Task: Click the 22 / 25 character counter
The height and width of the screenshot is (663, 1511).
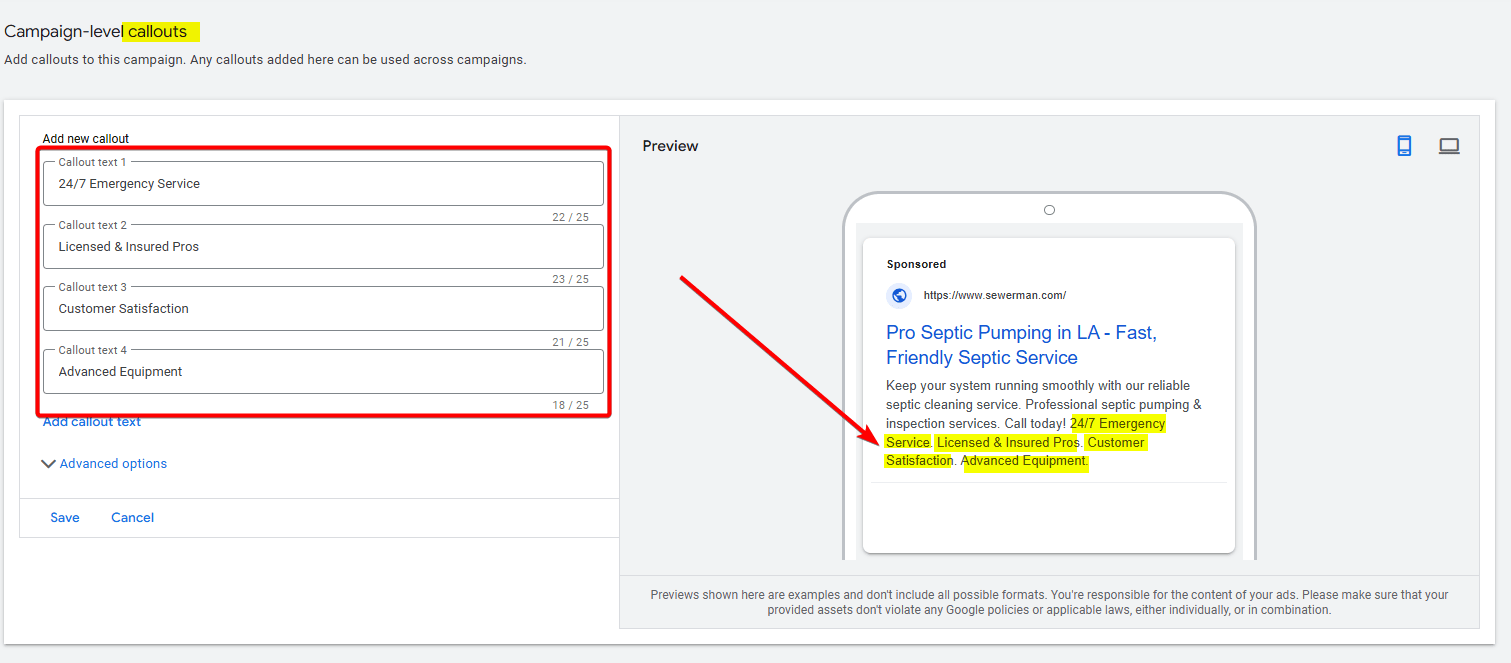Action: (570, 217)
